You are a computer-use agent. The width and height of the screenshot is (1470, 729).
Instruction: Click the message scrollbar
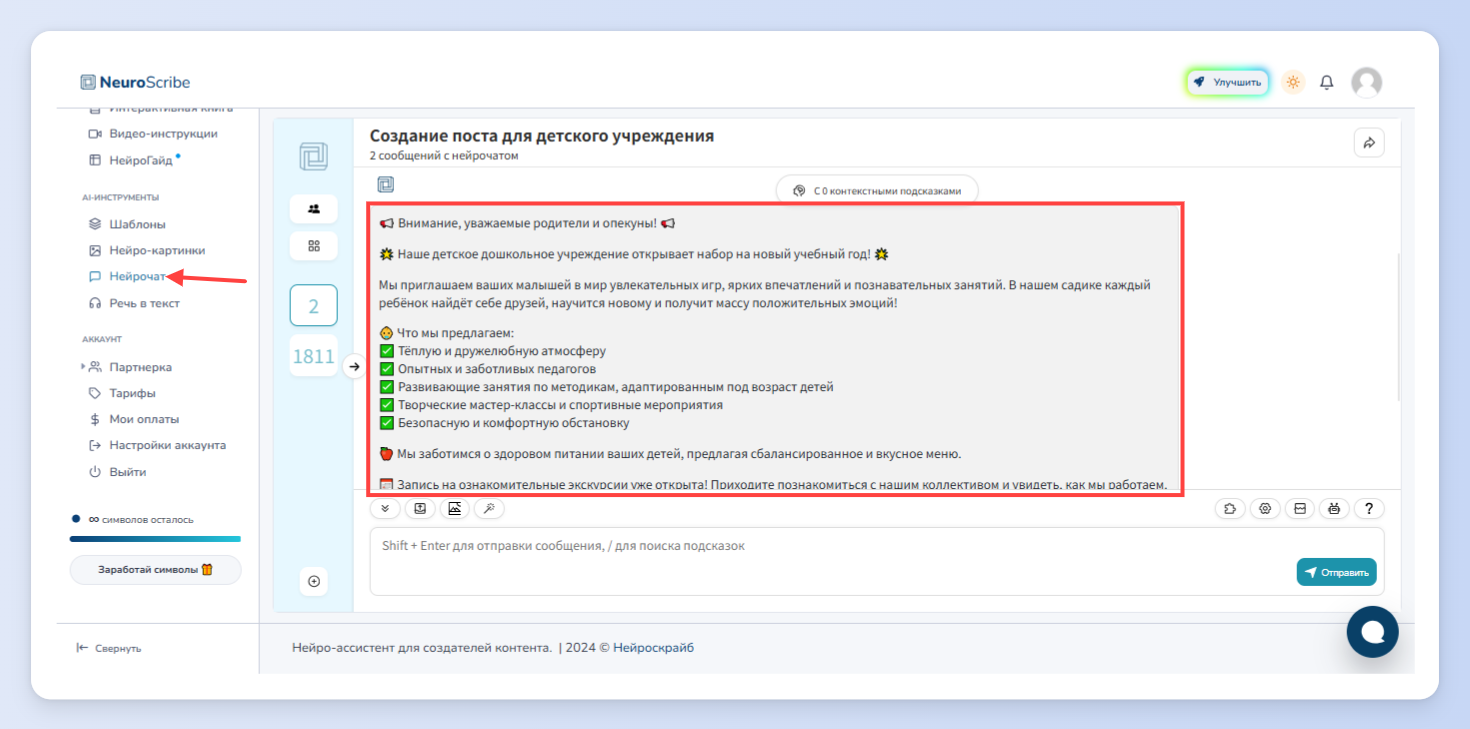point(1398,328)
